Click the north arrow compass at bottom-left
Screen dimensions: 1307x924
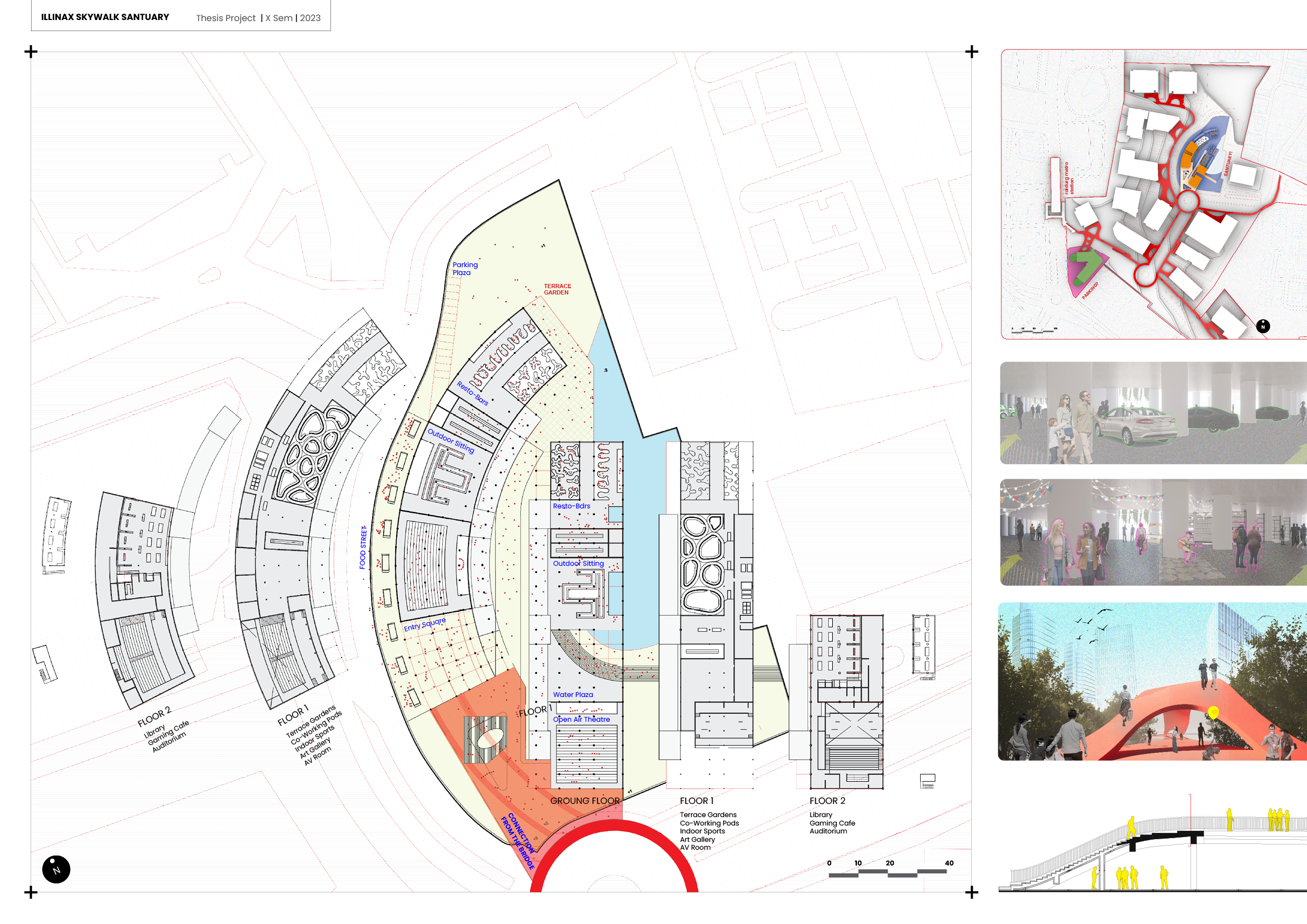click(56, 869)
